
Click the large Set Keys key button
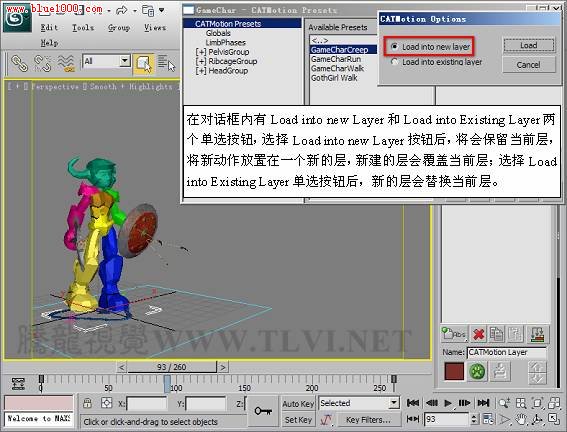coord(263,411)
